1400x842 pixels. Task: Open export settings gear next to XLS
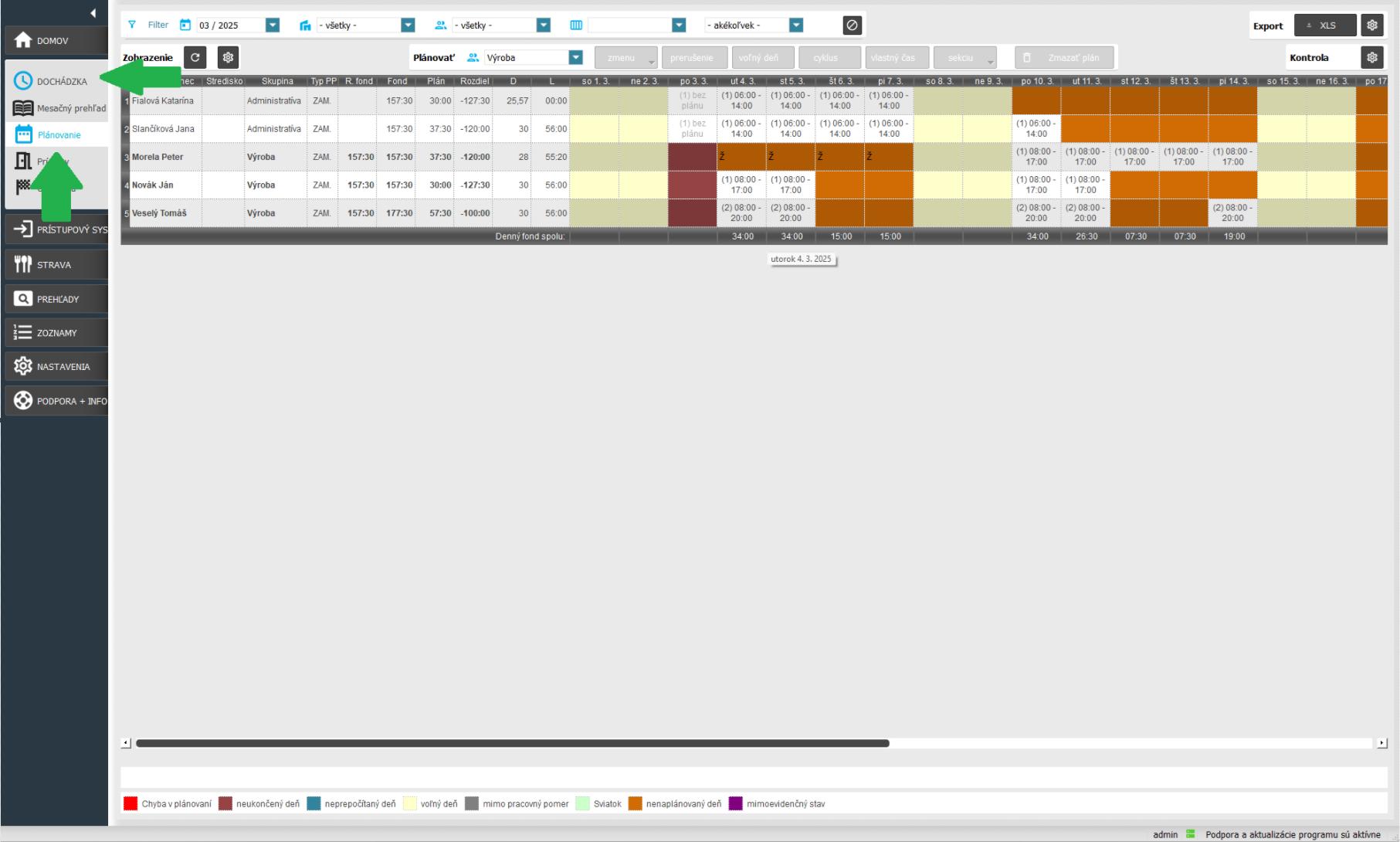(1371, 25)
